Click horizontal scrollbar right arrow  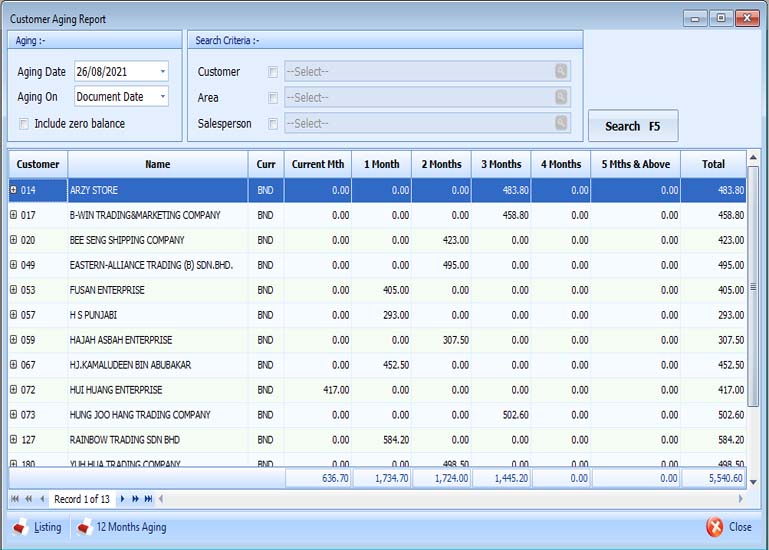tap(740, 499)
